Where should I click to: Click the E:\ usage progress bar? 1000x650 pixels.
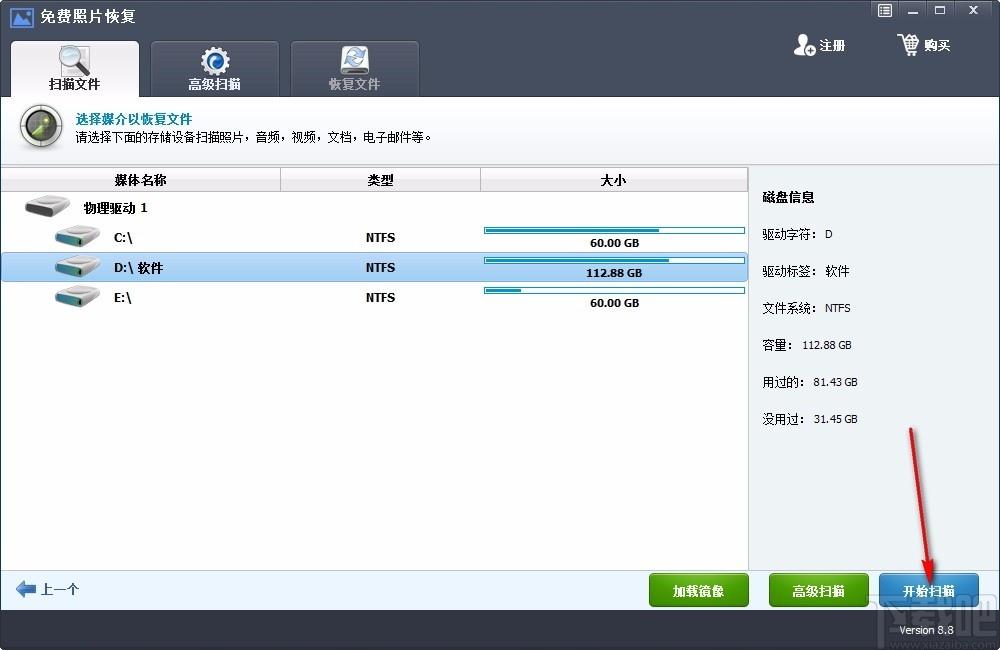(614, 290)
